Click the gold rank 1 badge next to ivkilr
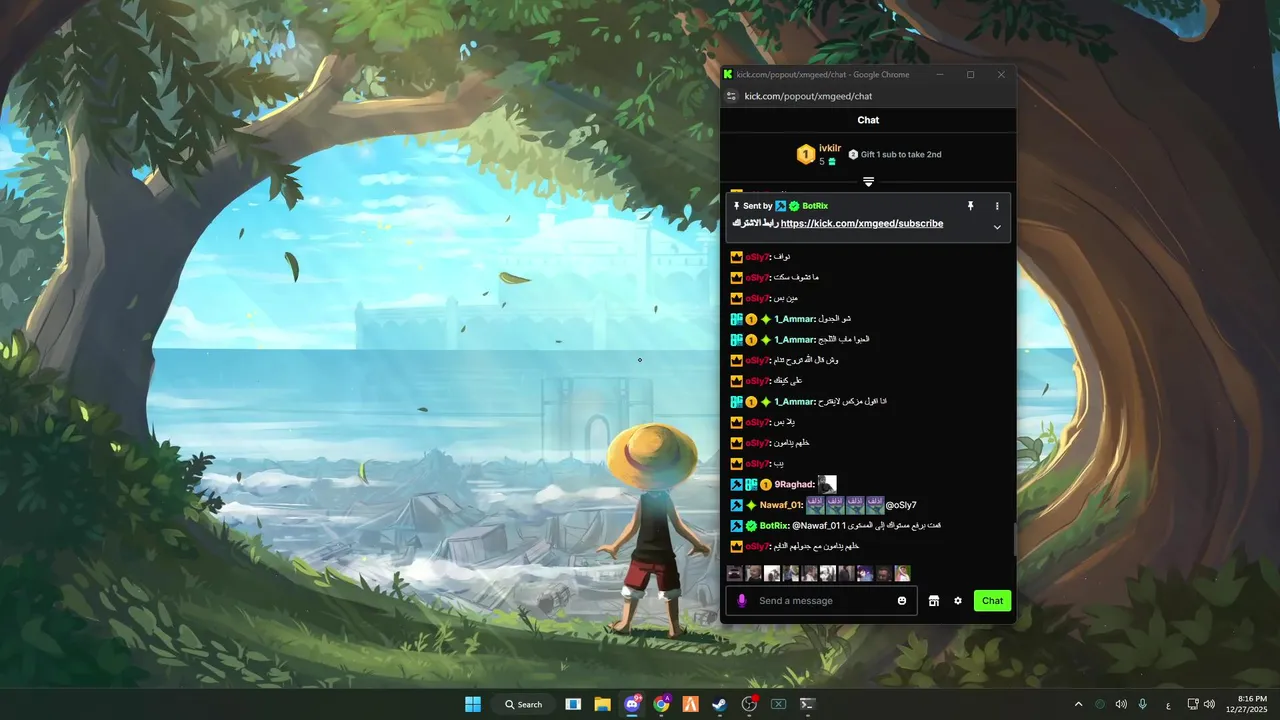1280x720 pixels. point(805,154)
